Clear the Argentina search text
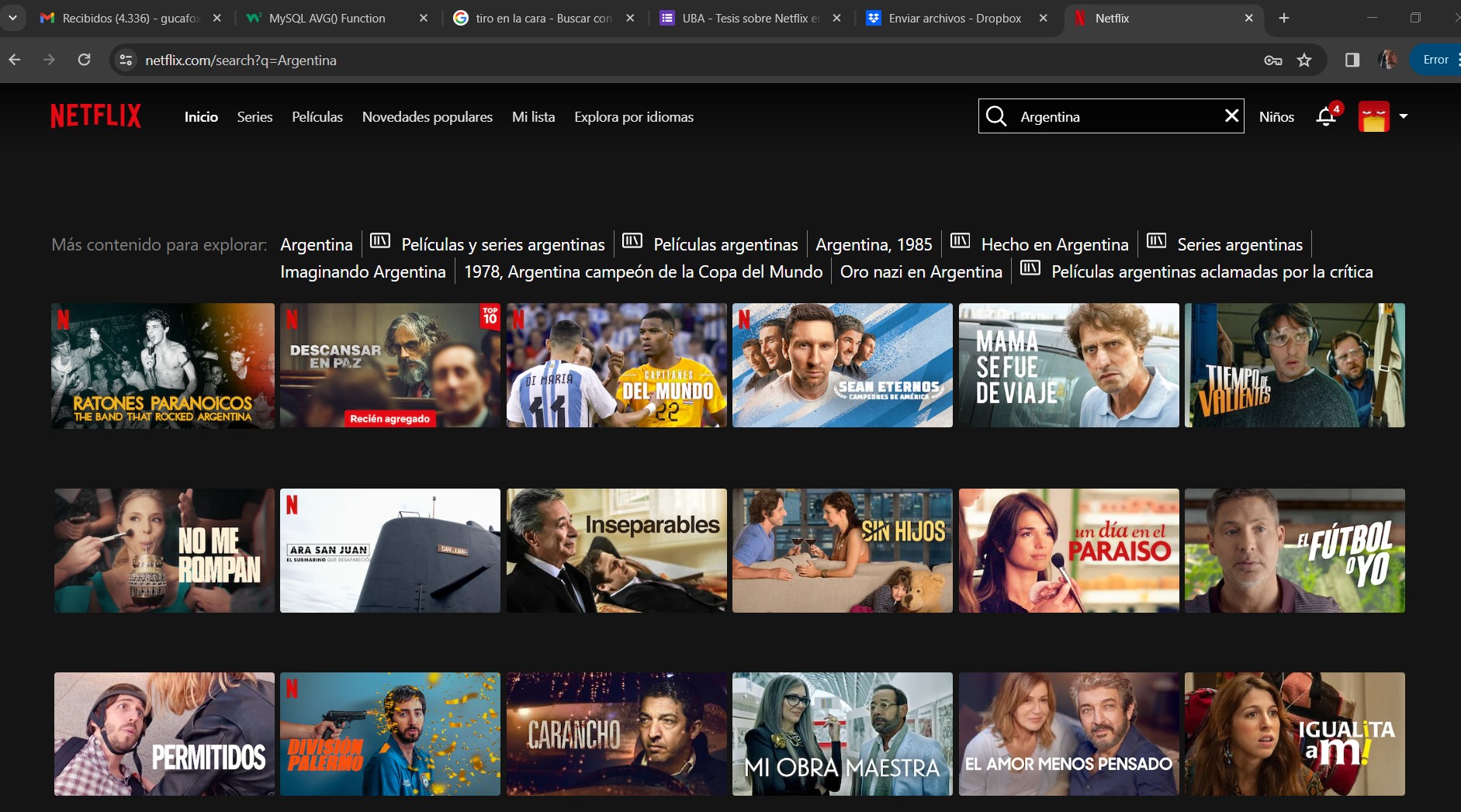Screen dimensions: 1461x812 [1231, 116]
